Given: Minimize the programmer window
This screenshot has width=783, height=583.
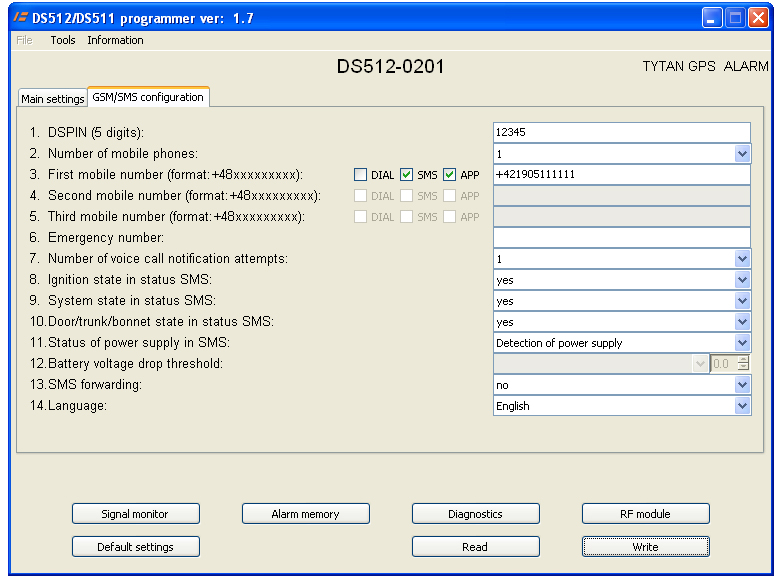Looking at the screenshot, I should click(x=712, y=18).
